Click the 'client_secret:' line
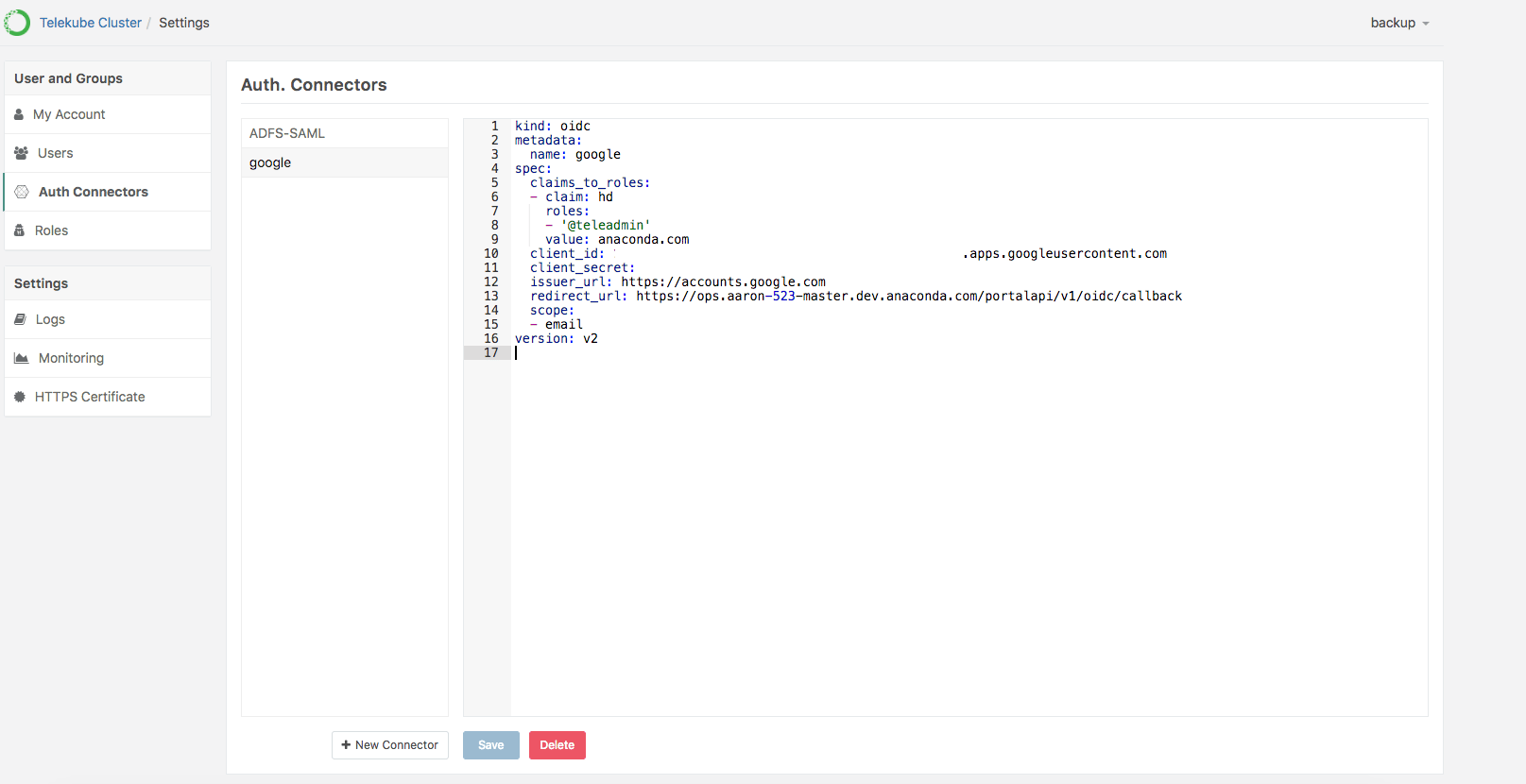Viewport: 1526px width, 784px height. (x=583, y=267)
